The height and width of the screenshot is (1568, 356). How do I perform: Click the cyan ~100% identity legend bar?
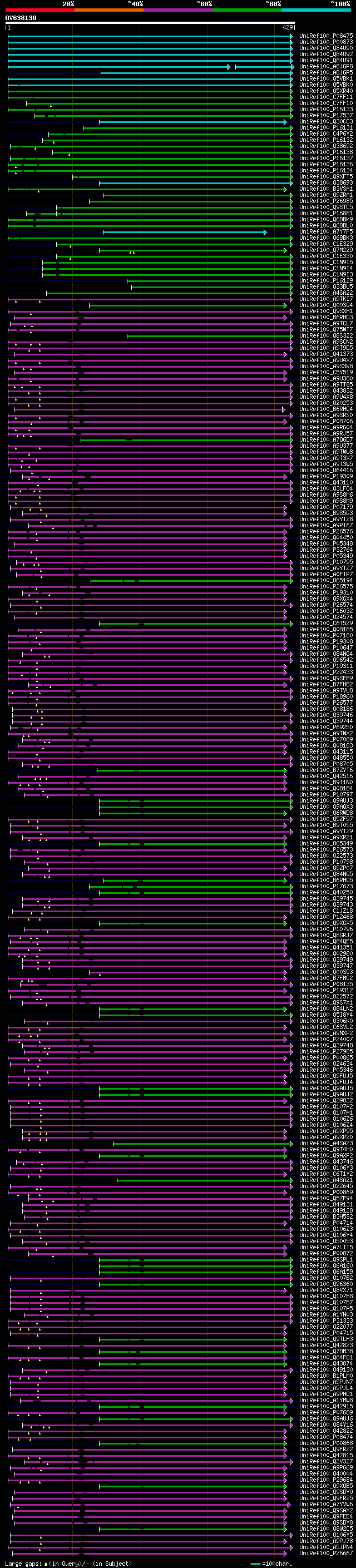point(316,10)
